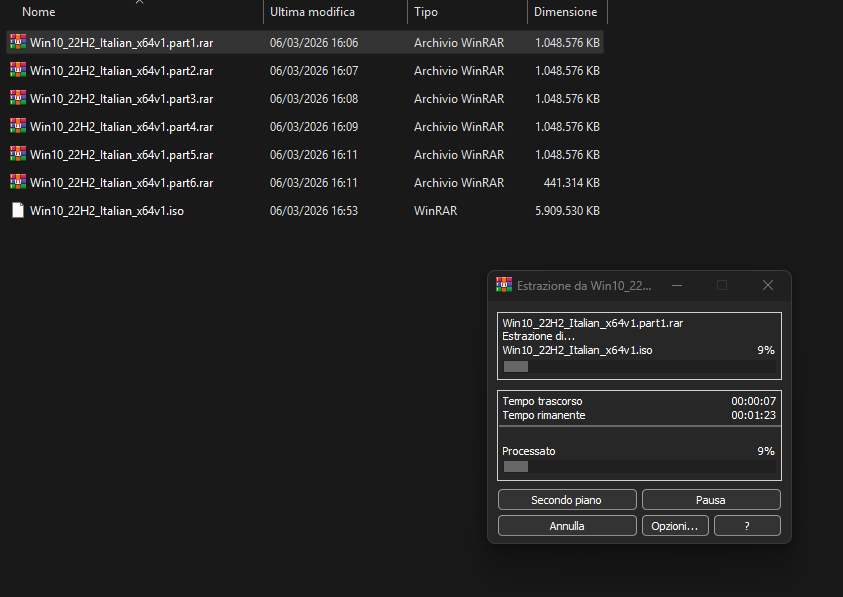This screenshot has width=843, height=597.
Task: Select the WinRAR icon for part3.rar
Action: [17, 98]
